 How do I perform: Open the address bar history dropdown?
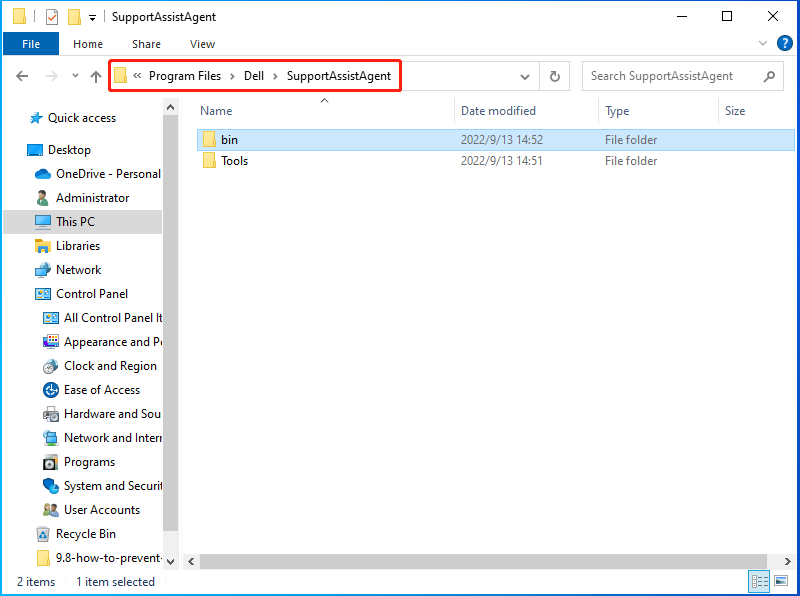pos(524,77)
